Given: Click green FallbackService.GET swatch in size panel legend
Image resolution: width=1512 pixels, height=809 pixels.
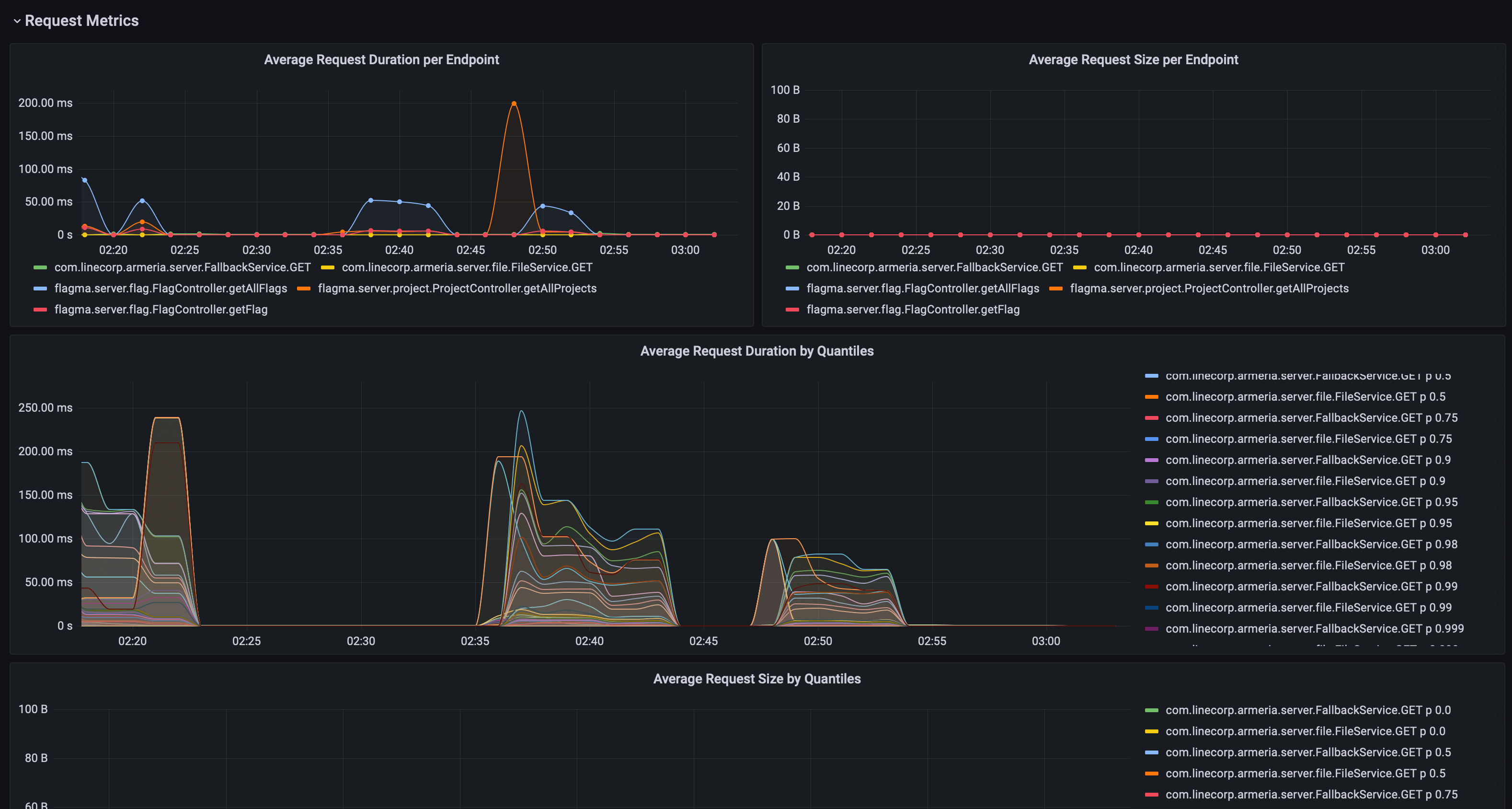Looking at the screenshot, I should click(792, 267).
